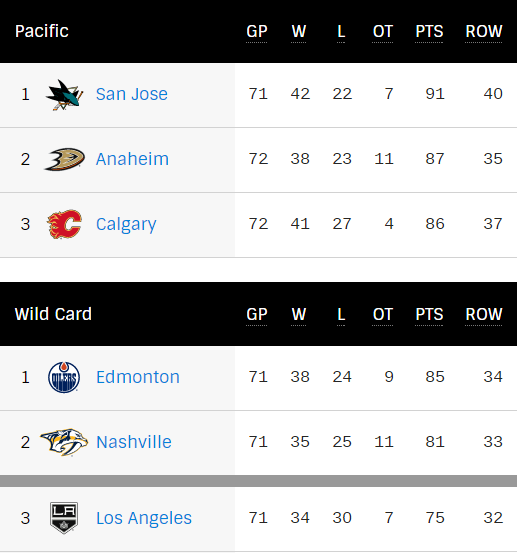Click the ROW header in Wild Card table
517x553 pixels.
click(483, 315)
